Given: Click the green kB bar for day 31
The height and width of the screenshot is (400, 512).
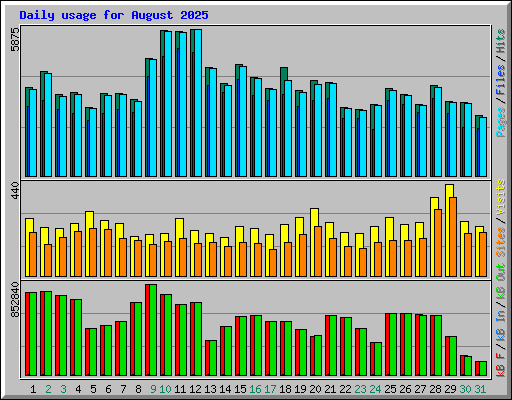Looking at the screenshot, I should point(483,369).
